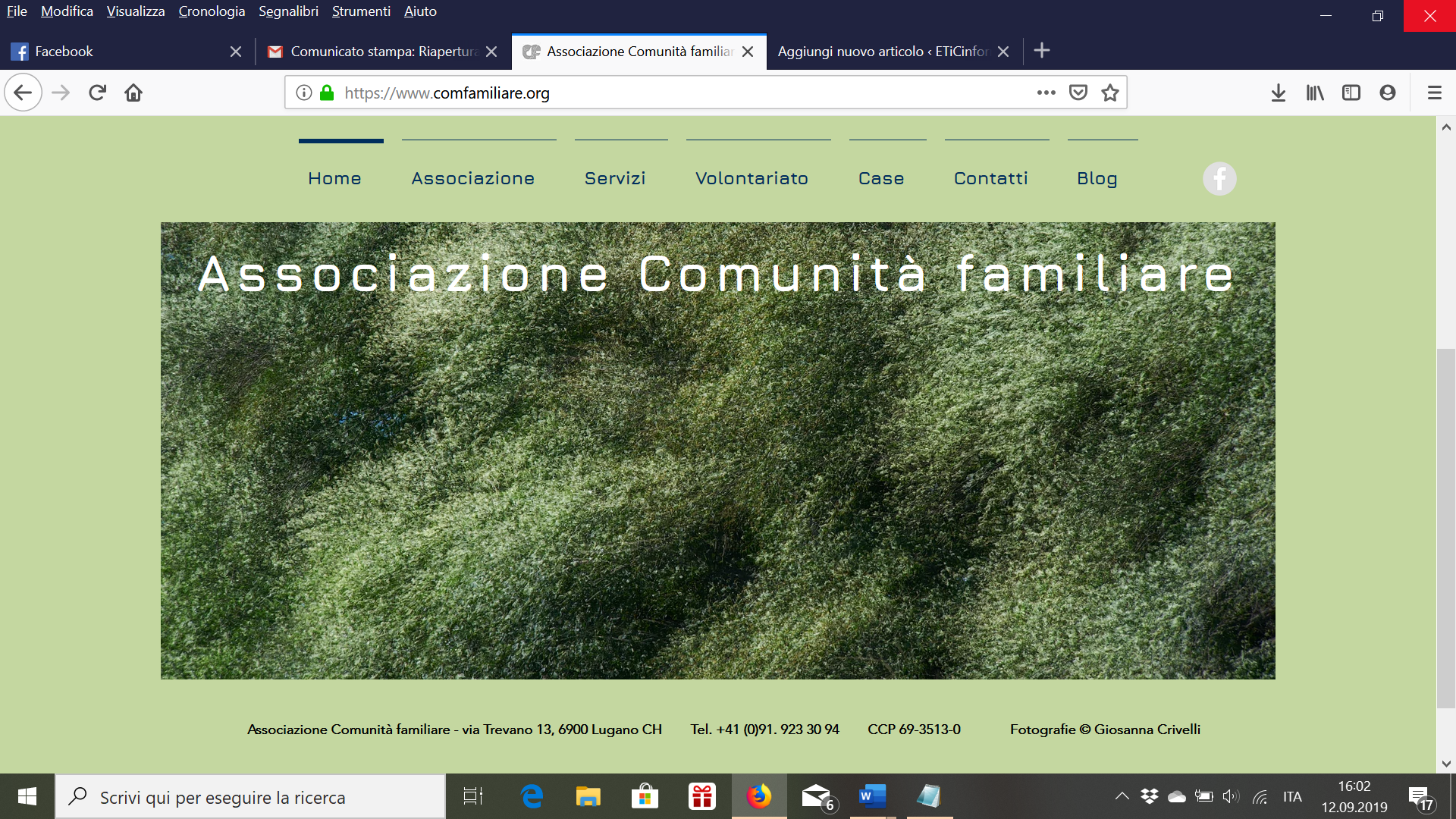1456x819 pixels.
Task: Open the Associazione section
Action: 473,178
